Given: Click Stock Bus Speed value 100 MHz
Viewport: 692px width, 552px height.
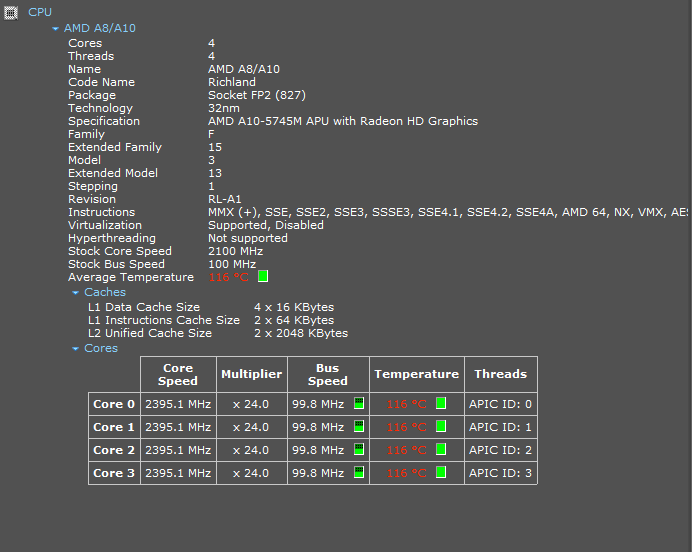Looking at the screenshot, I should coord(232,264).
